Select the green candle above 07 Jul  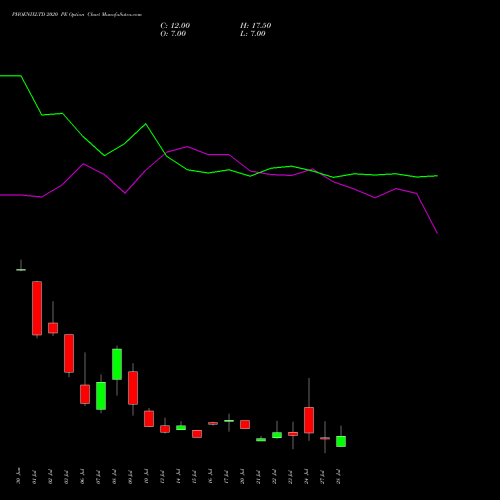tap(101, 396)
